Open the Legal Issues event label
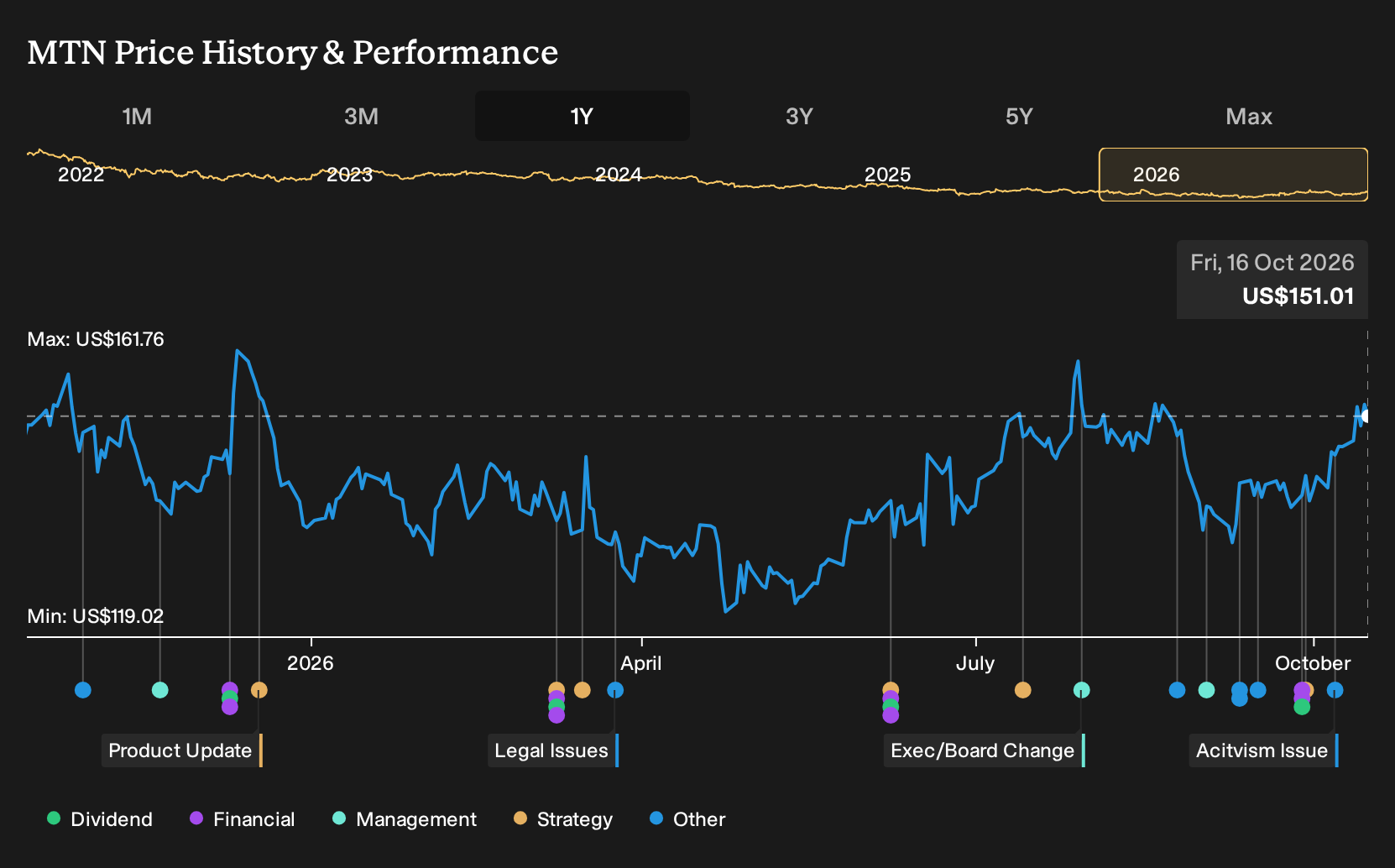The height and width of the screenshot is (868, 1395). (x=553, y=750)
